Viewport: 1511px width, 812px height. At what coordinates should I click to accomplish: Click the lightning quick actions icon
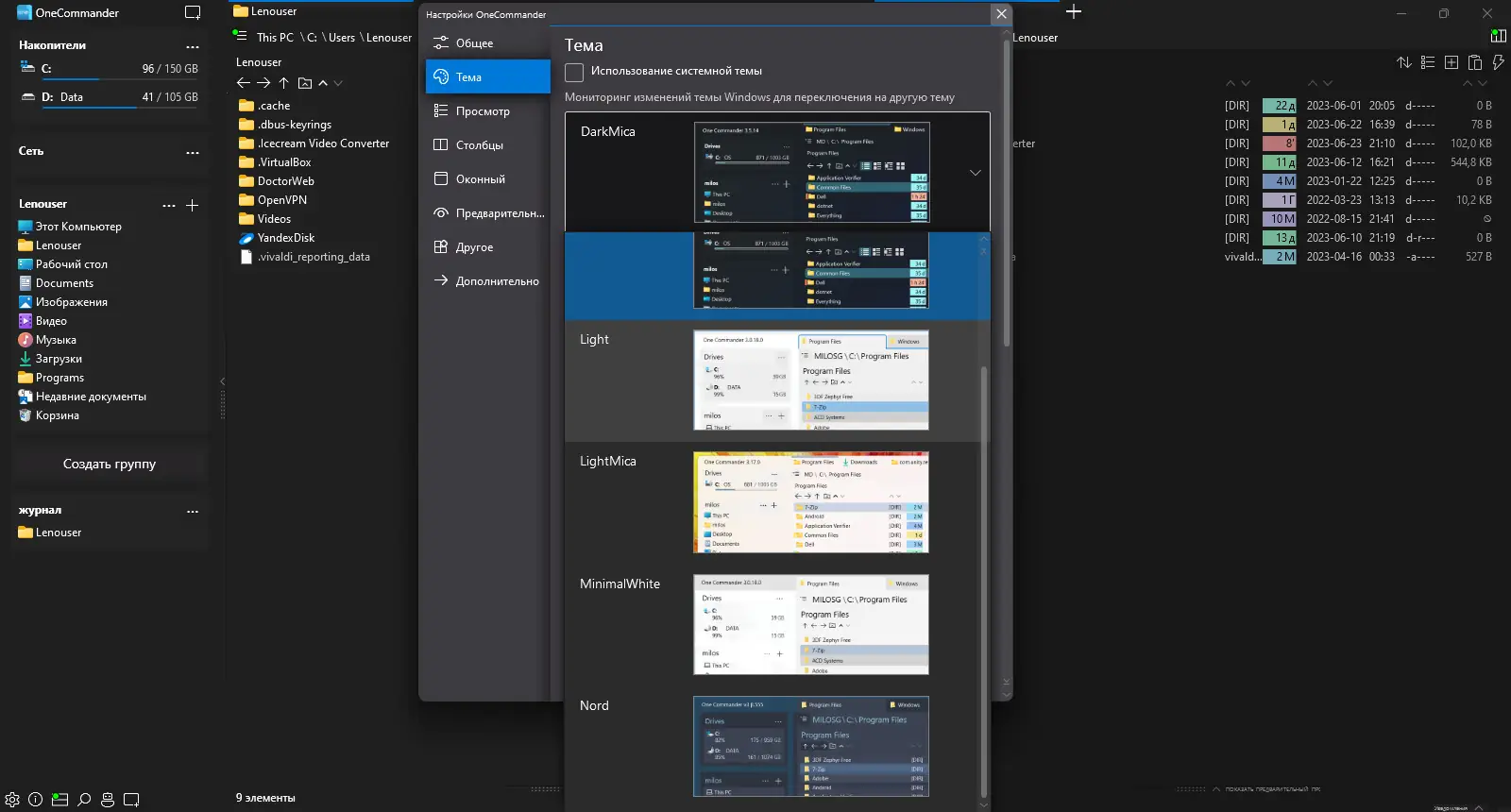click(x=1498, y=62)
